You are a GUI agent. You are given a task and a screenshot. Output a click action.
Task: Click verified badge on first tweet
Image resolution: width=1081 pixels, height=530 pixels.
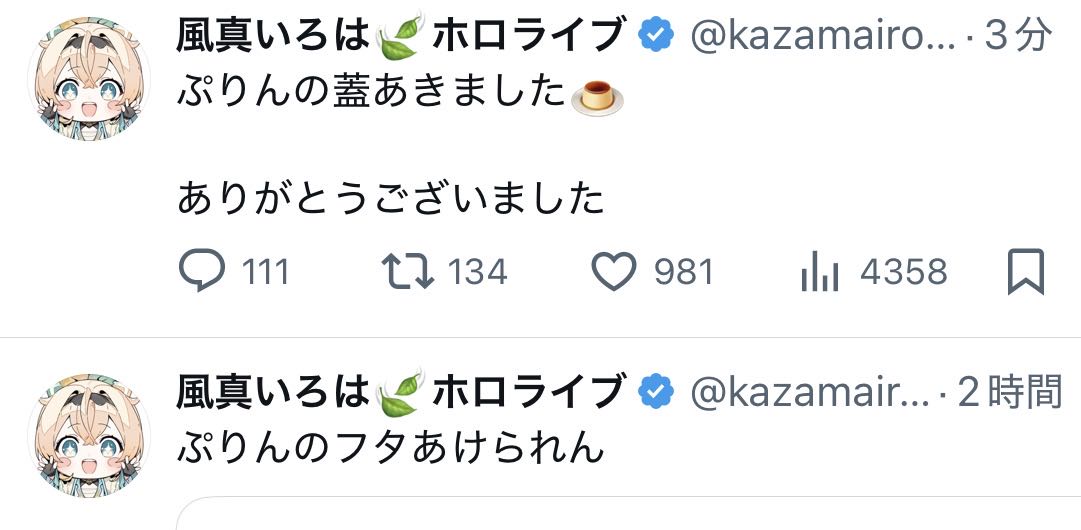[x=654, y=38]
